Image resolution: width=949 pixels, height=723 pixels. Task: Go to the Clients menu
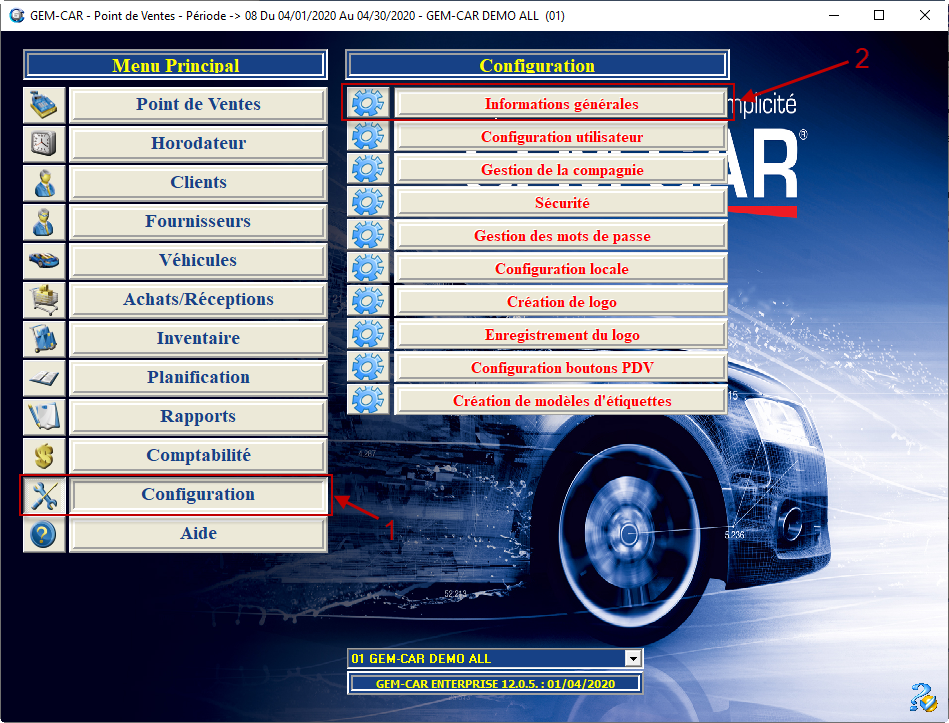pyautogui.click(x=198, y=183)
